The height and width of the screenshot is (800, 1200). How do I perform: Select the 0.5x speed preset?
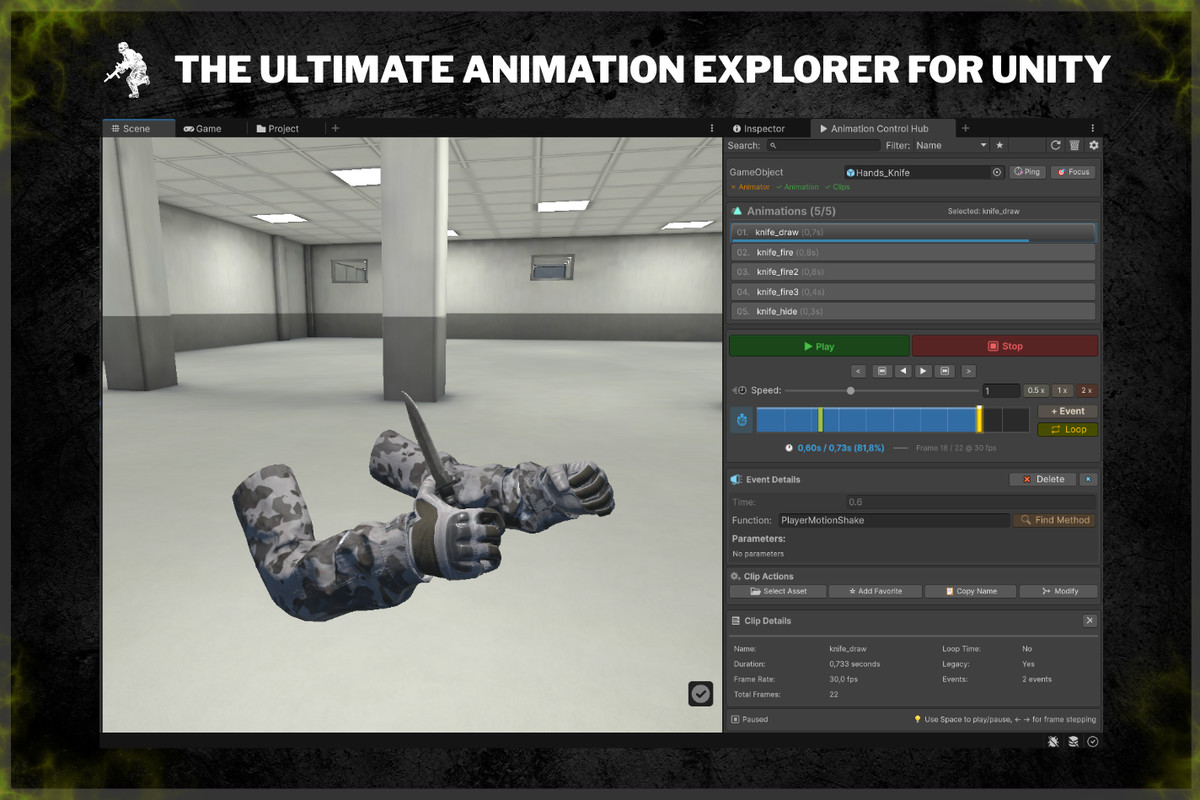1036,390
